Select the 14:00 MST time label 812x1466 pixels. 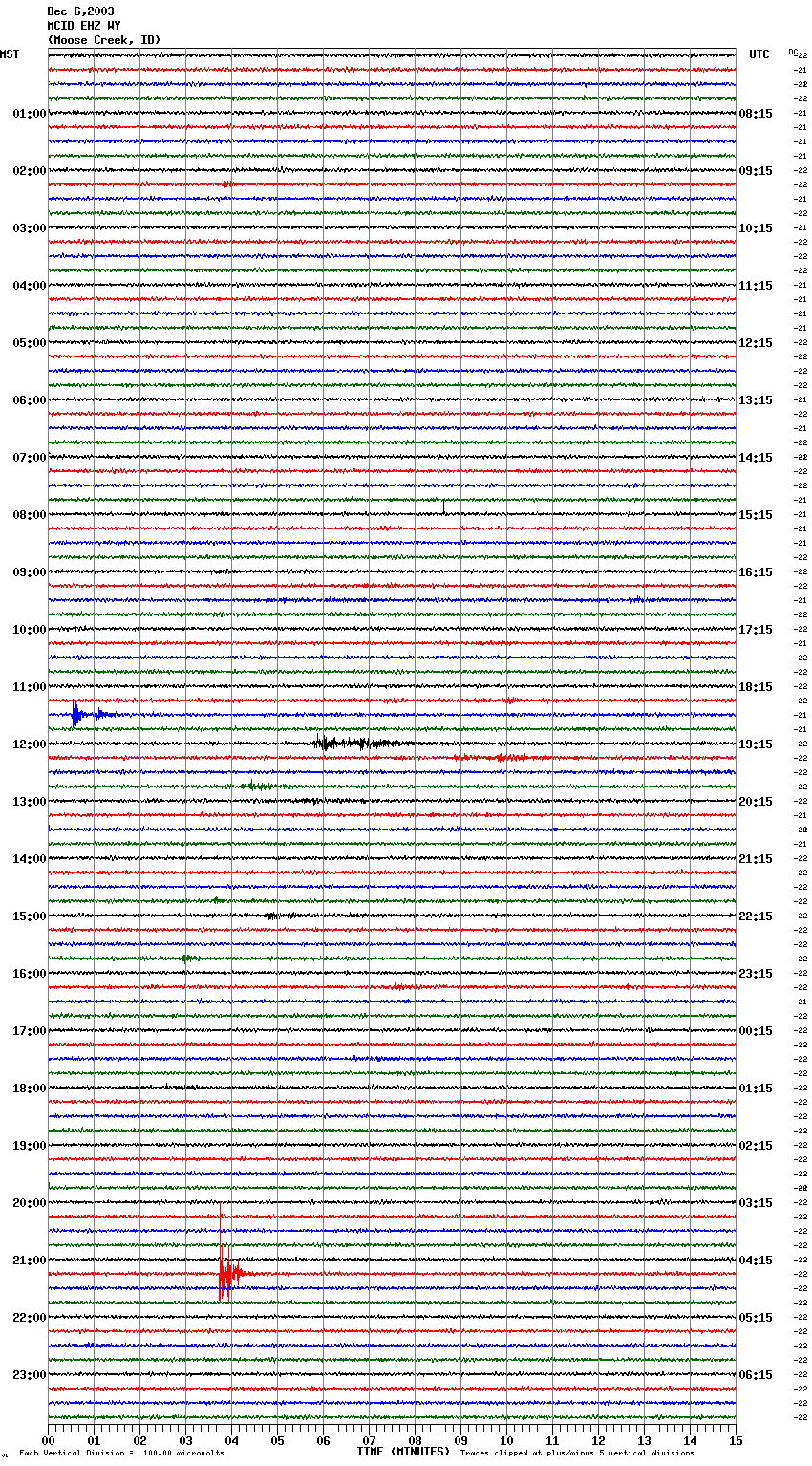tap(30, 859)
